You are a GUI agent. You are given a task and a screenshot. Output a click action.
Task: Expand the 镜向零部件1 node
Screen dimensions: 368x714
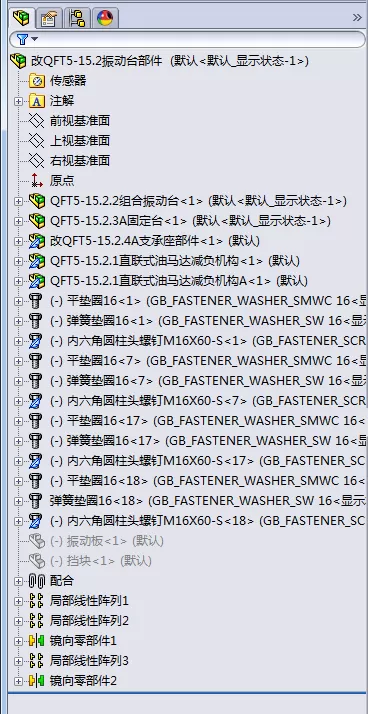18,641
